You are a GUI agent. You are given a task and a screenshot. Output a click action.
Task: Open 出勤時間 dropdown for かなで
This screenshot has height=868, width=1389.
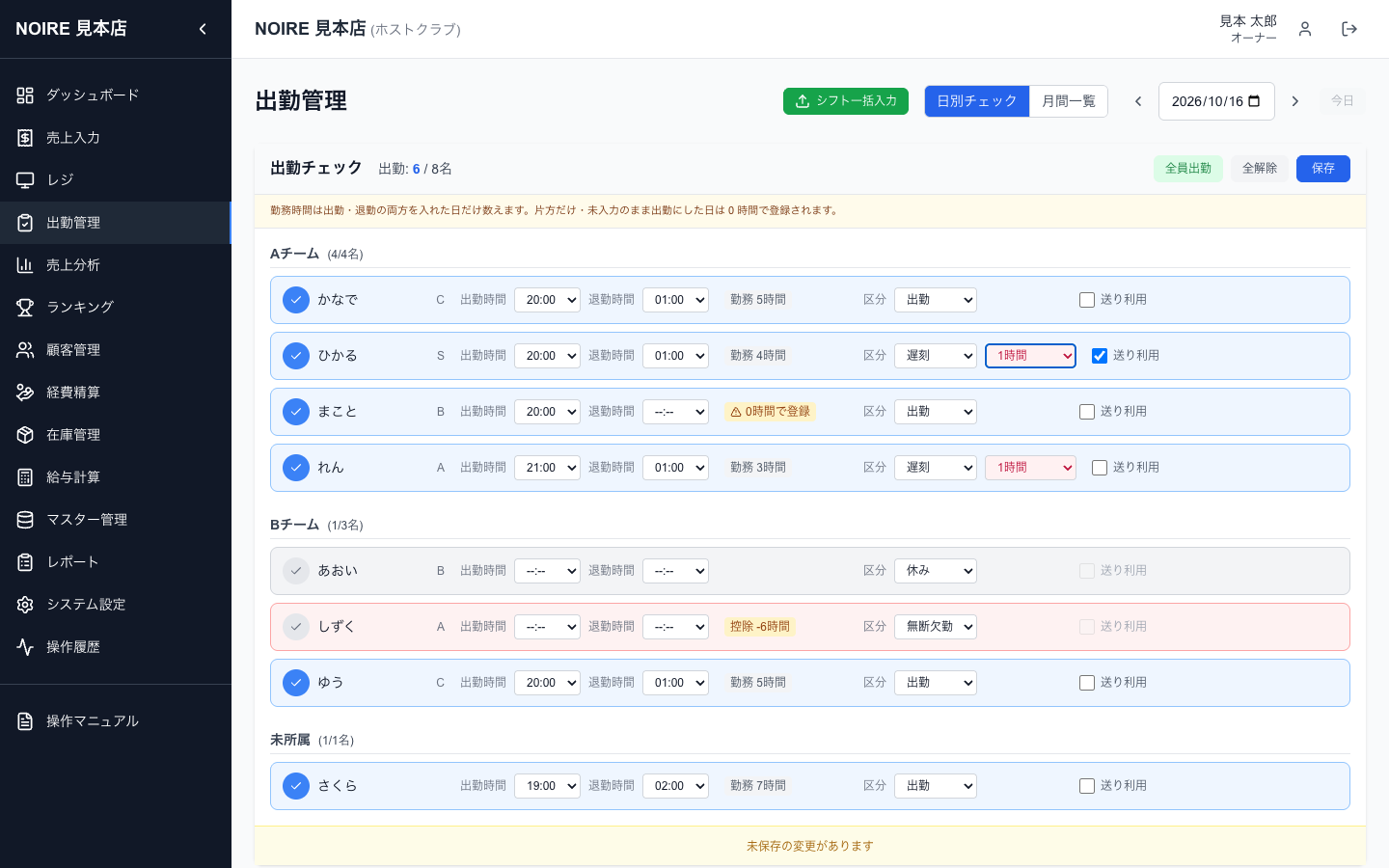click(547, 300)
